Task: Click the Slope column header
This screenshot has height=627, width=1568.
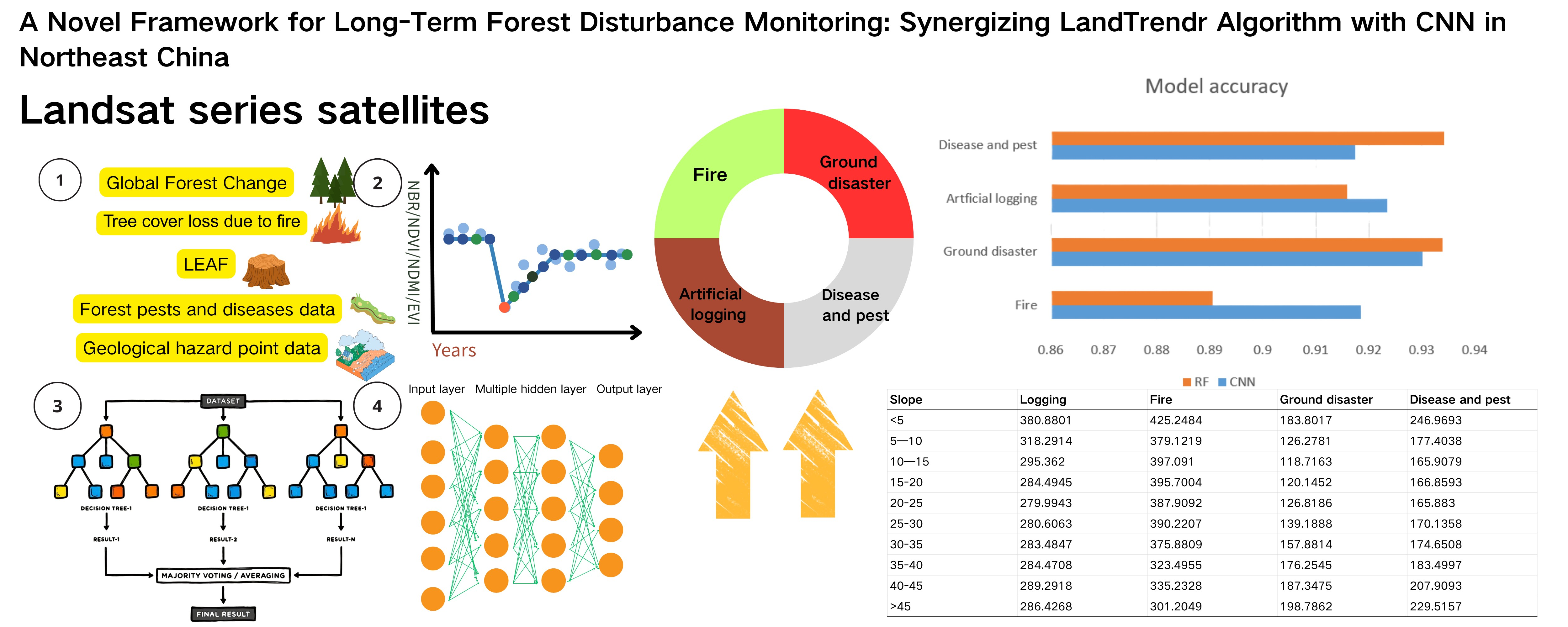Action: click(x=906, y=400)
